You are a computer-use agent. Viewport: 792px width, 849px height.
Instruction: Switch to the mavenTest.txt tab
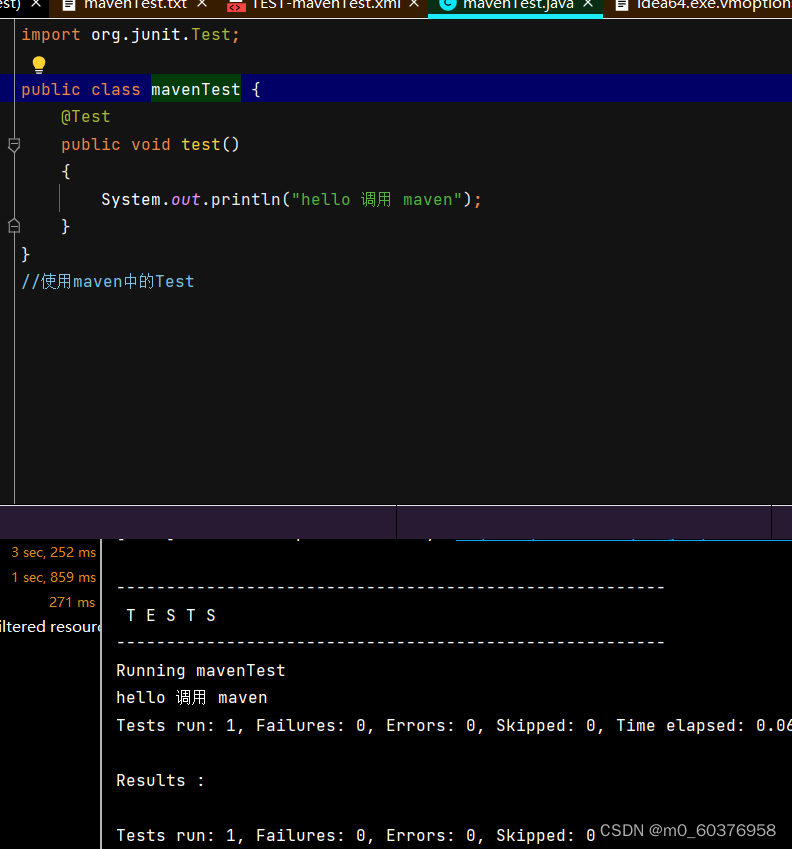(135, 5)
